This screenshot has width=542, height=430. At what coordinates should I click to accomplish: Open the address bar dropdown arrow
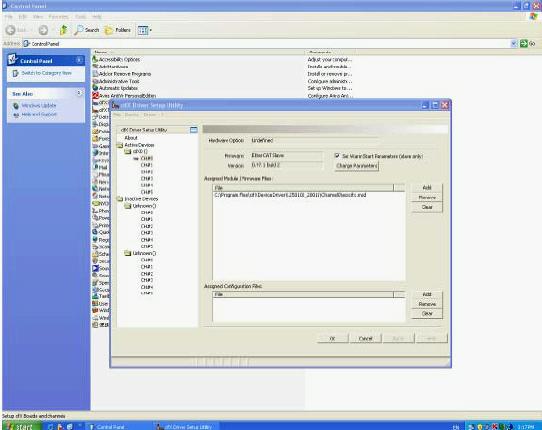514,44
